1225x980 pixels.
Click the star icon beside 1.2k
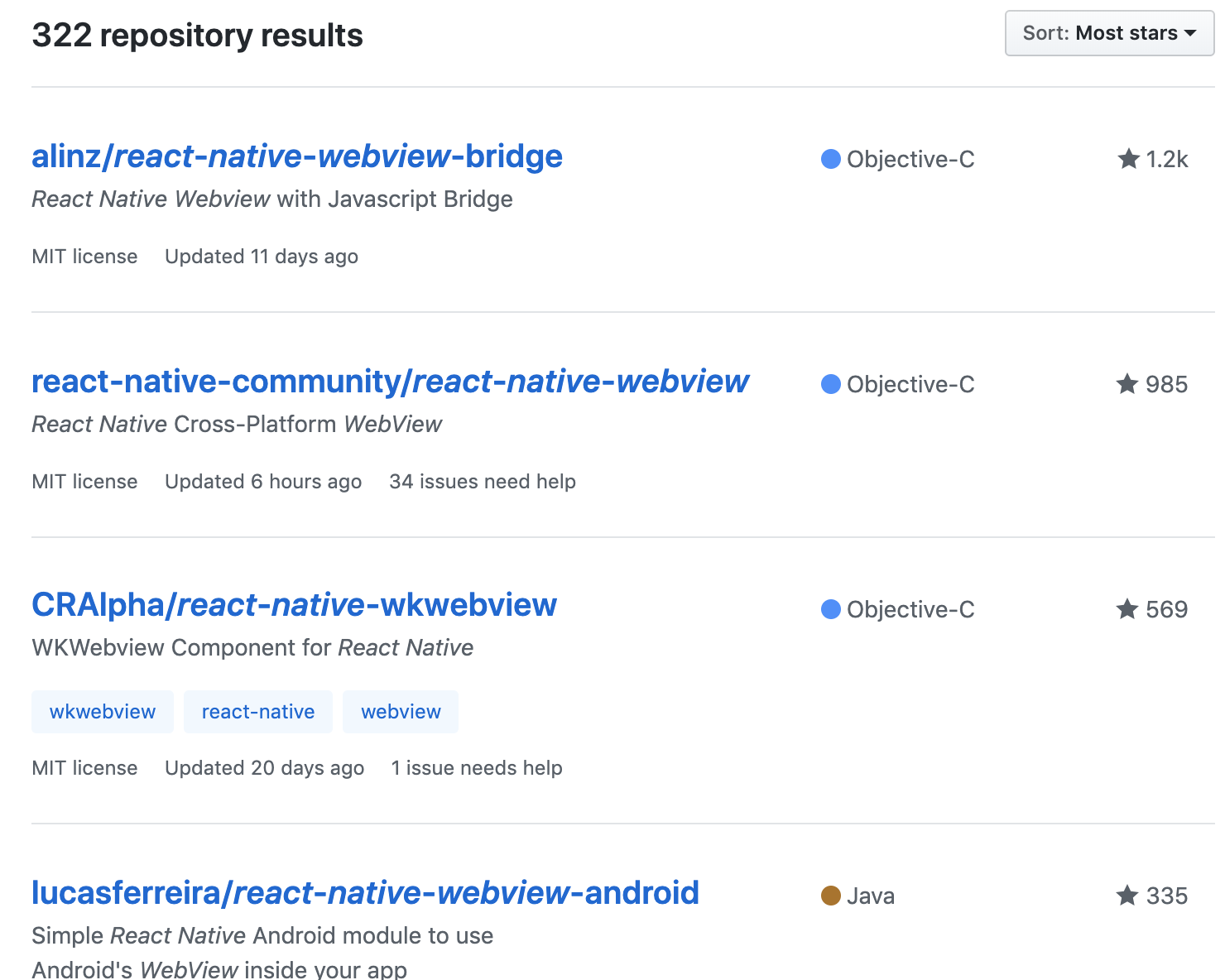click(1128, 159)
